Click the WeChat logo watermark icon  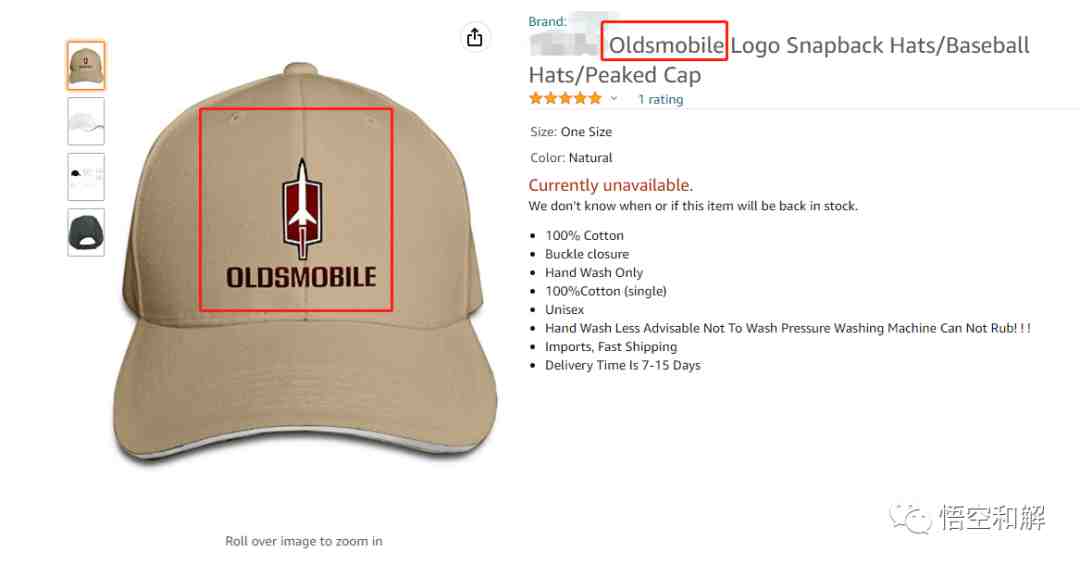(x=910, y=518)
